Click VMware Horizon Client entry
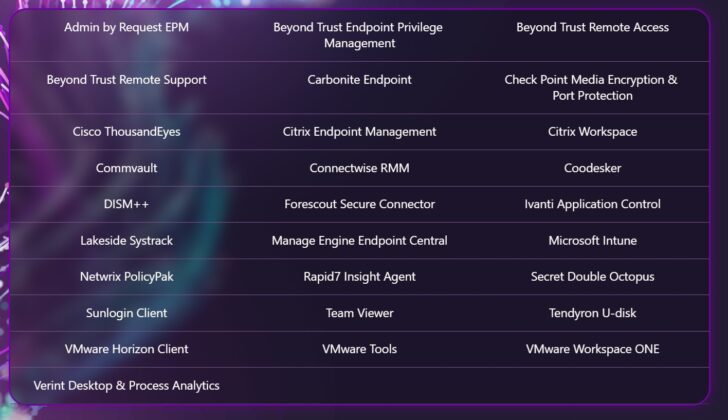The height and width of the screenshot is (420, 728). [126, 349]
